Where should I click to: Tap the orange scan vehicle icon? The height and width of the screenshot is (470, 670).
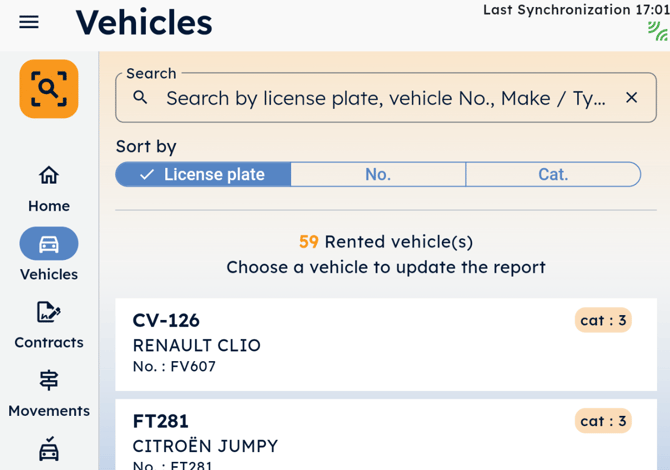(48, 89)
